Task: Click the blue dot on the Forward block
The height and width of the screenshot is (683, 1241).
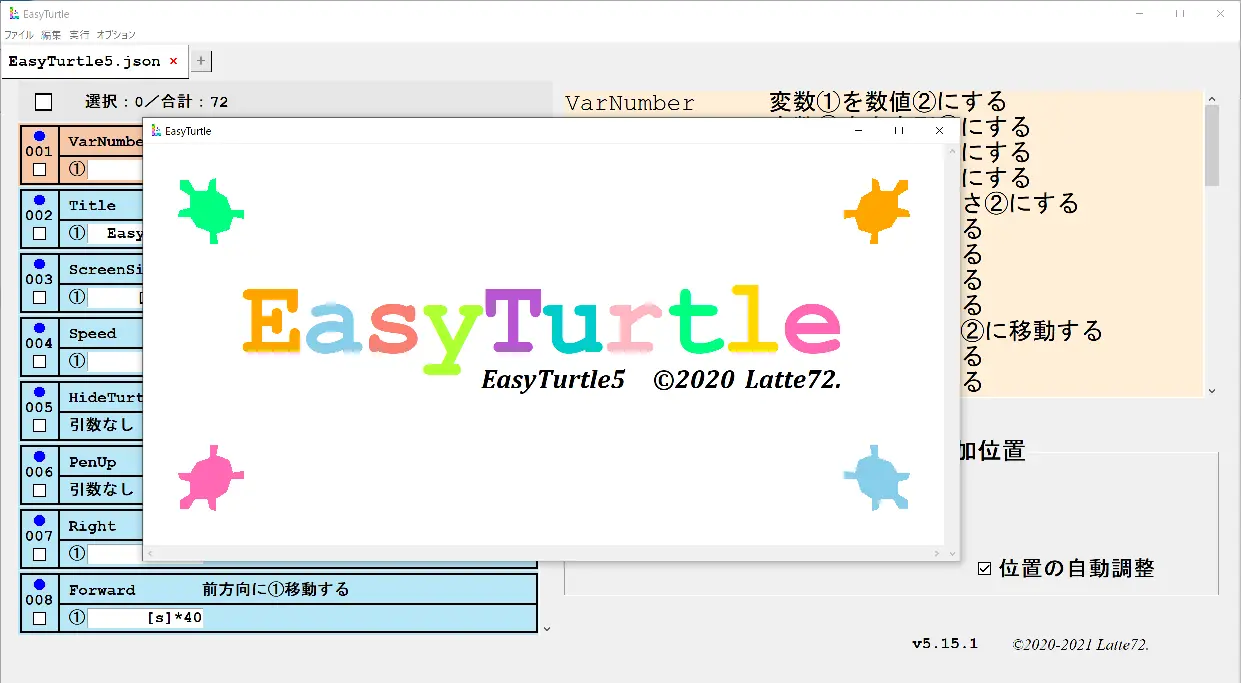Action: pyautogui.click(x=38, y=586)
